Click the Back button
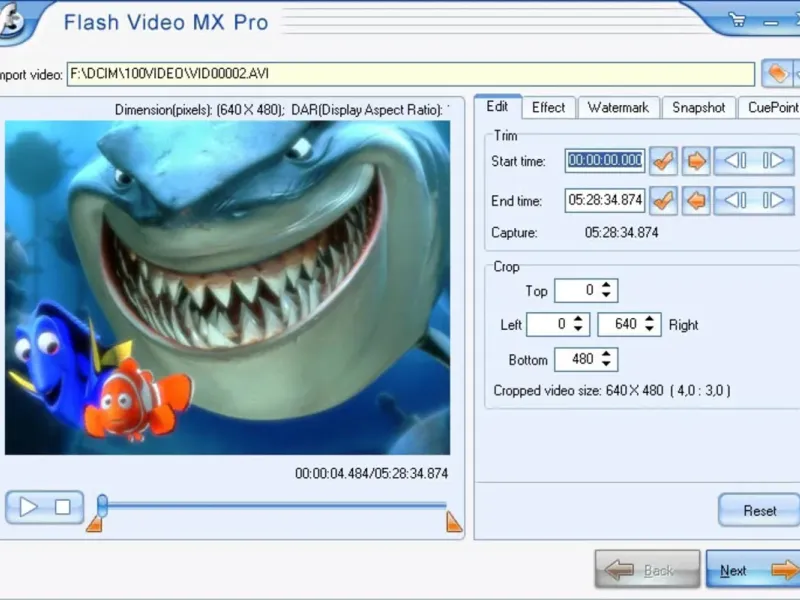 [x=647, y=569]
